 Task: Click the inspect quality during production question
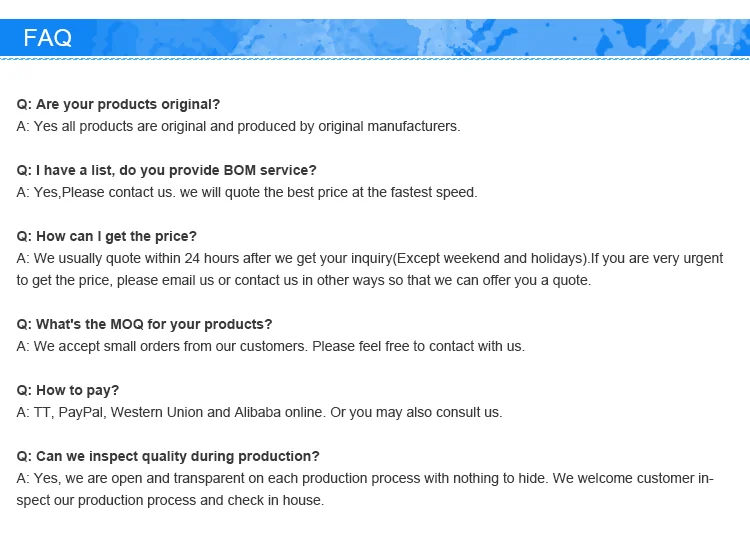168,456
